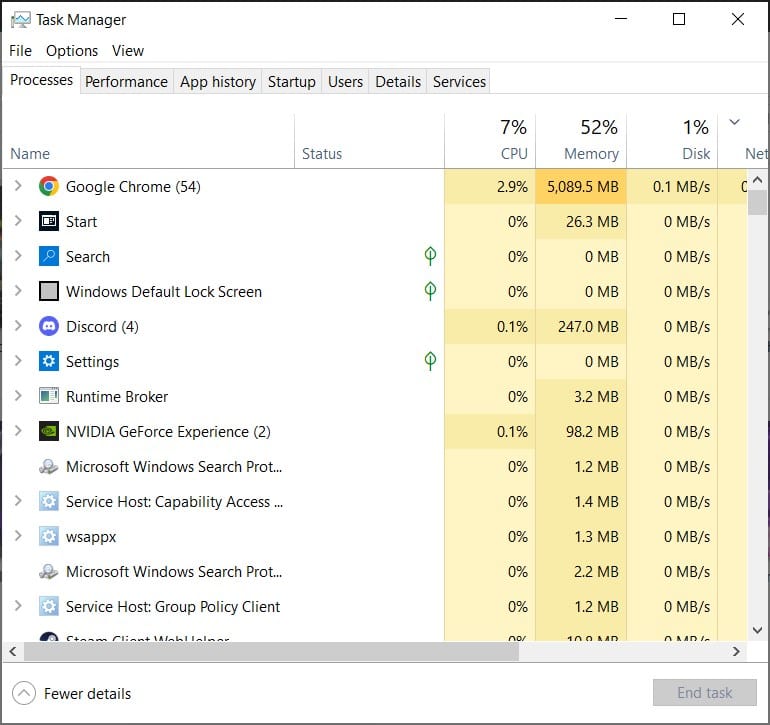Click the Service Host: Group Policy Client icon
The height and width of the screenshot is (725, 770).
point(49,607)
